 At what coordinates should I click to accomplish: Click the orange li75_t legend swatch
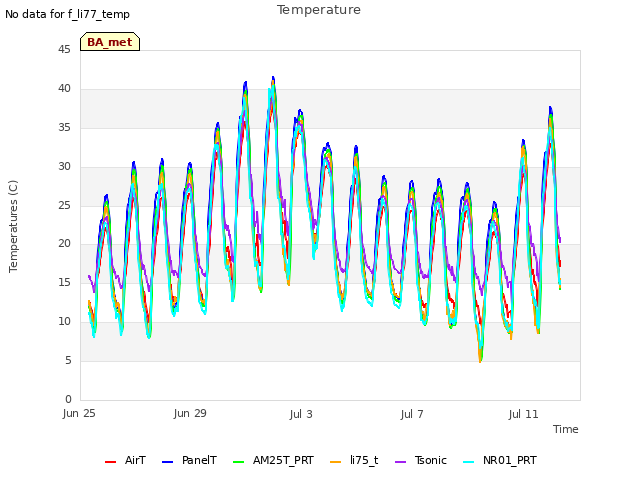[336, 462]
